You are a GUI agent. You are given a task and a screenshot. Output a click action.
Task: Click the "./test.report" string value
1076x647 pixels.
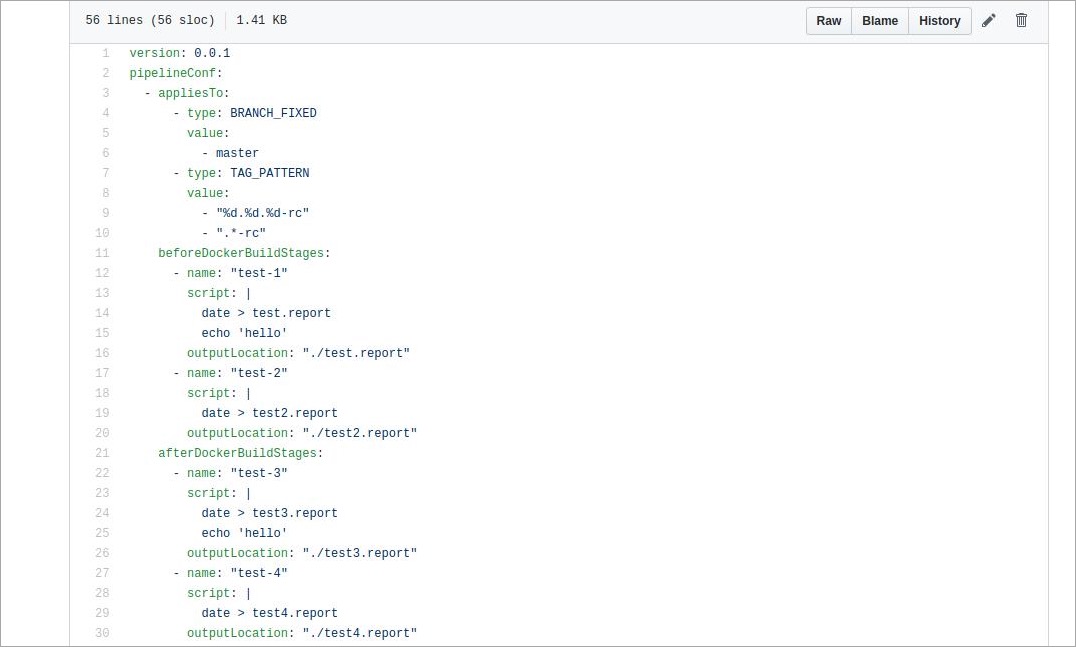(356, 353)
